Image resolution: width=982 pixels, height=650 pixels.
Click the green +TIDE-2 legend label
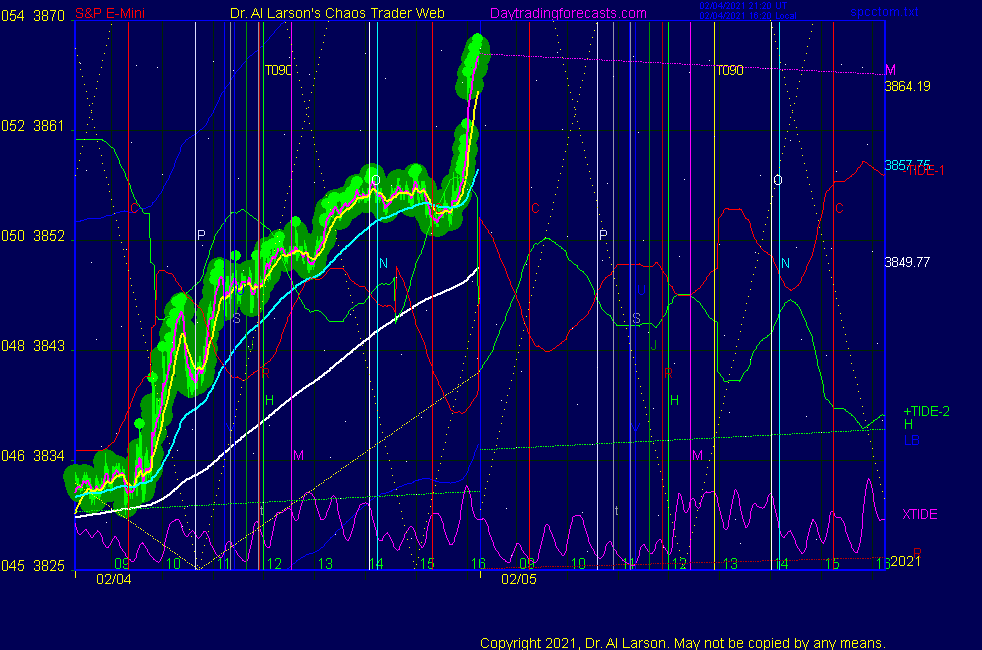921,411
